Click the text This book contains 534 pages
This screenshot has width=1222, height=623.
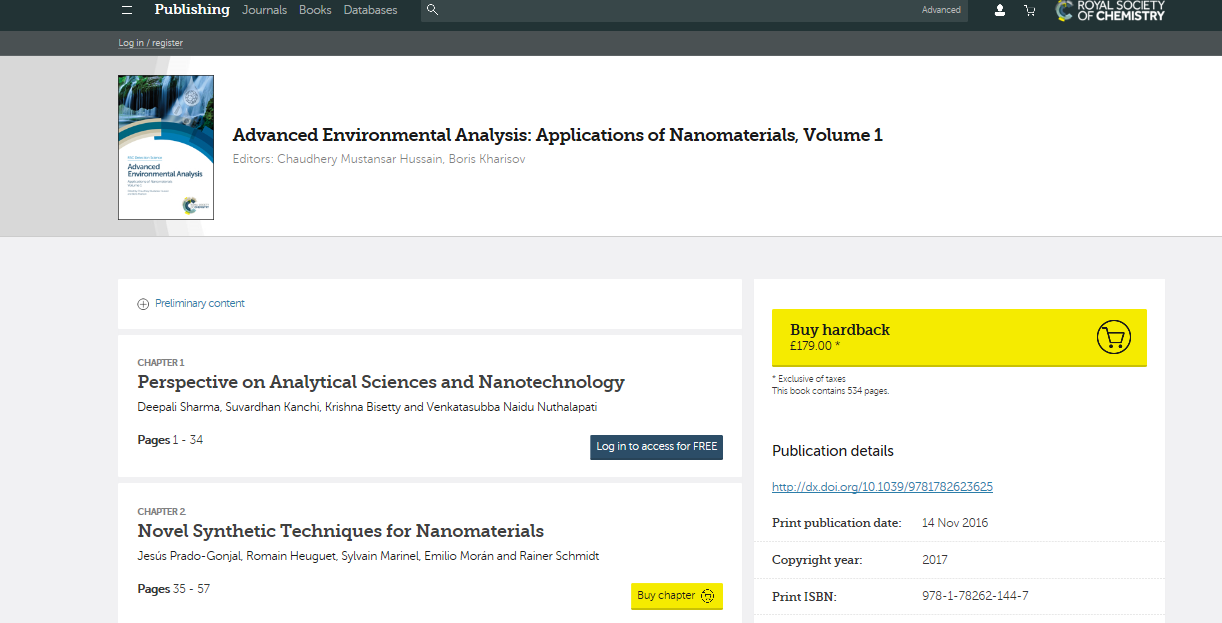(830, 391)
